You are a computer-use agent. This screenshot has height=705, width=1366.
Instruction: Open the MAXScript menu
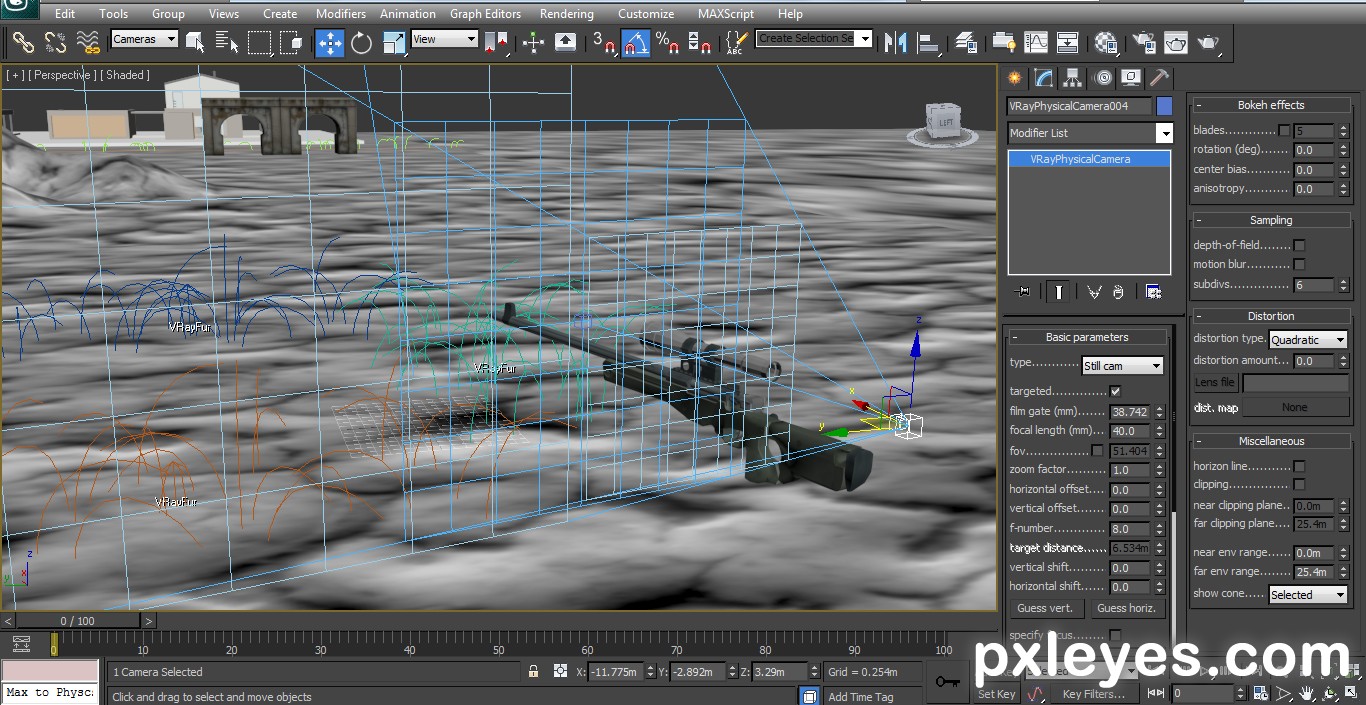click(x=728, y=14)
